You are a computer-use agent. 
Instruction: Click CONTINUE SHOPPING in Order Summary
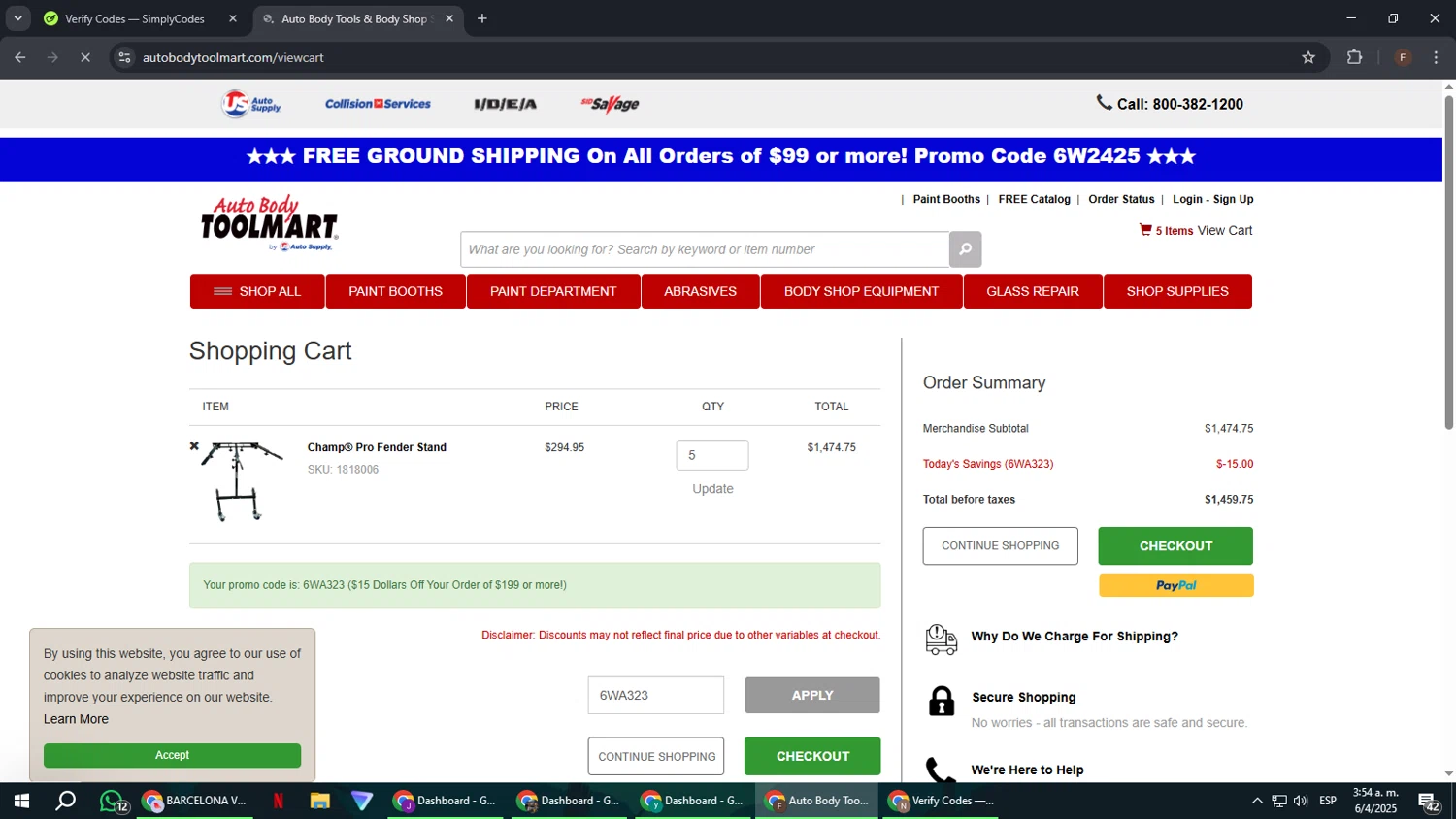tap(1000, 545)
